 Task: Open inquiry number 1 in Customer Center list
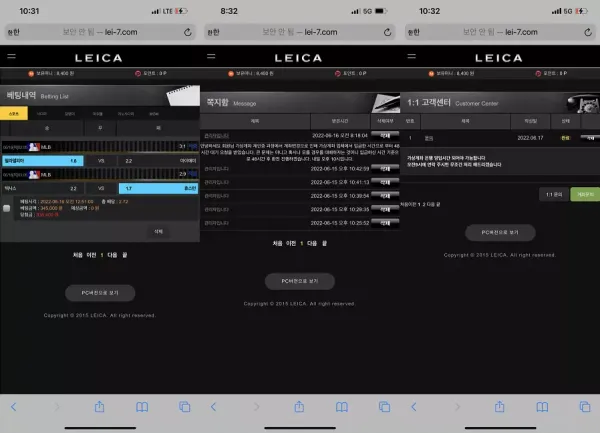(429, 138)
